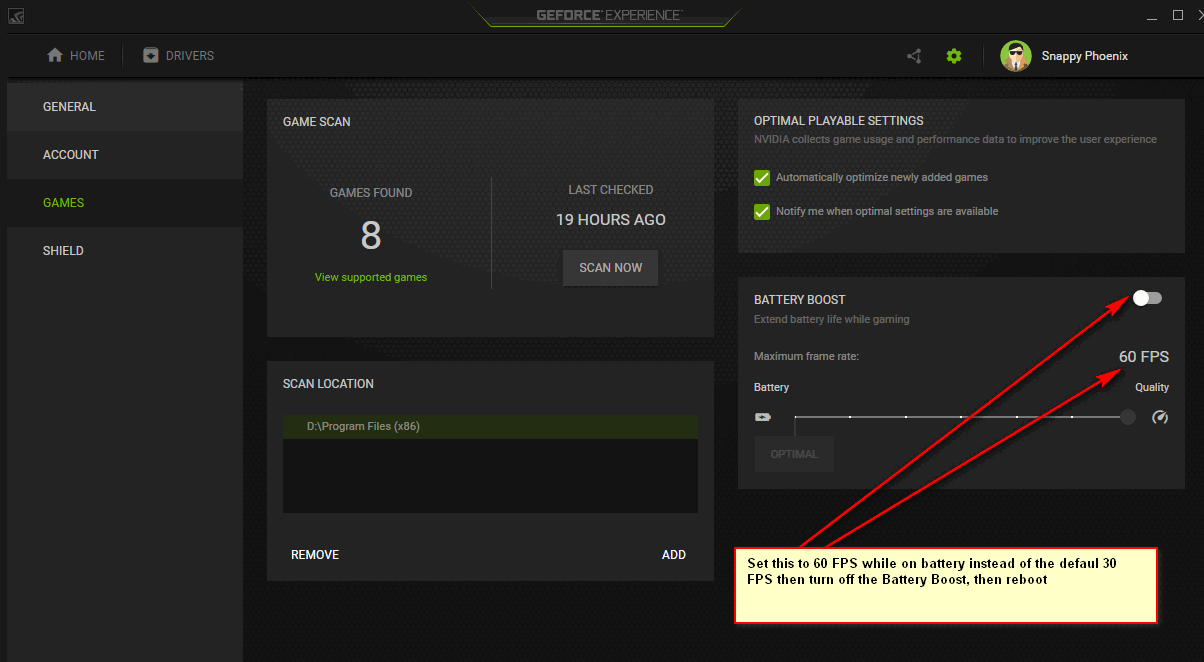
Task: Click the Snappy Phoenix username
Action: click(1084, 56)
